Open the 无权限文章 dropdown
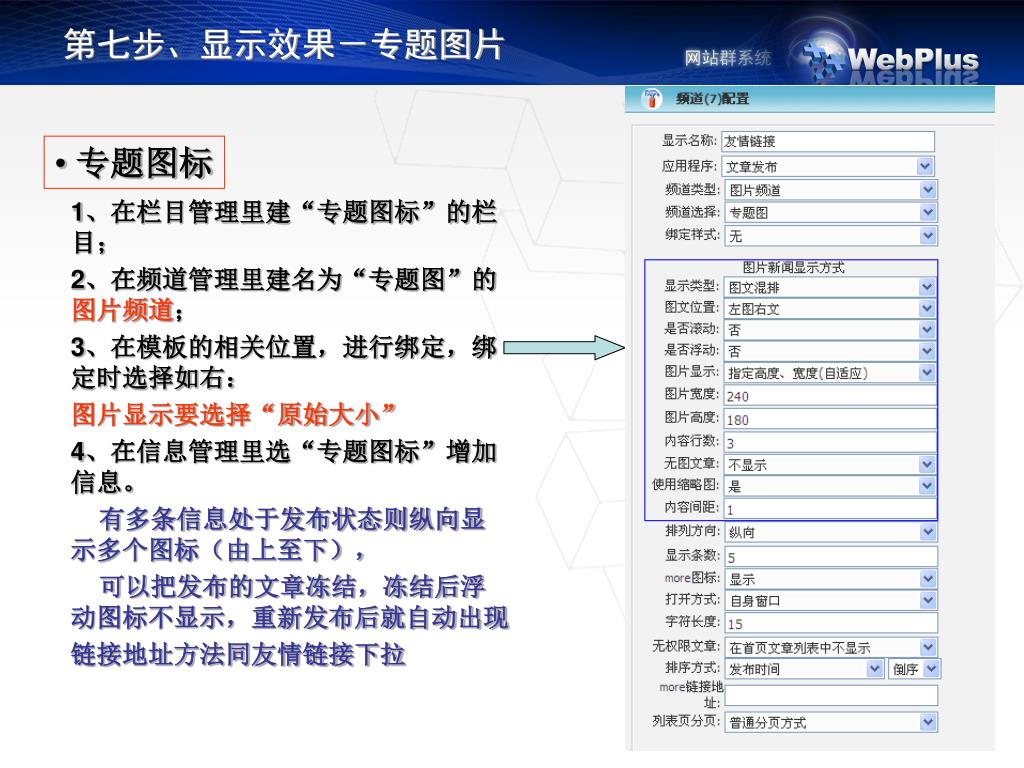This screenshot has width=1024, height=768. 831,647
